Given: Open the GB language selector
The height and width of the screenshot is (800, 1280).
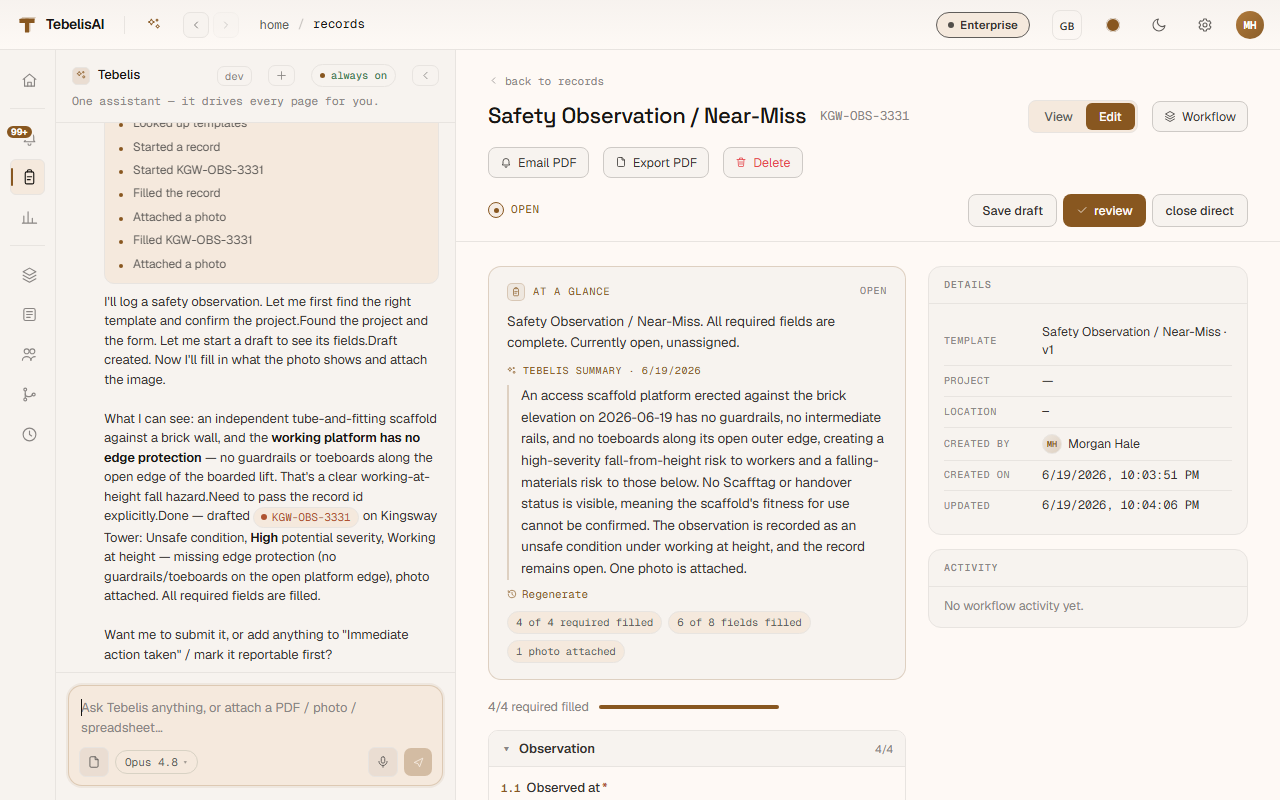Looking at the screenshot, I should (x=1067, y=25).
